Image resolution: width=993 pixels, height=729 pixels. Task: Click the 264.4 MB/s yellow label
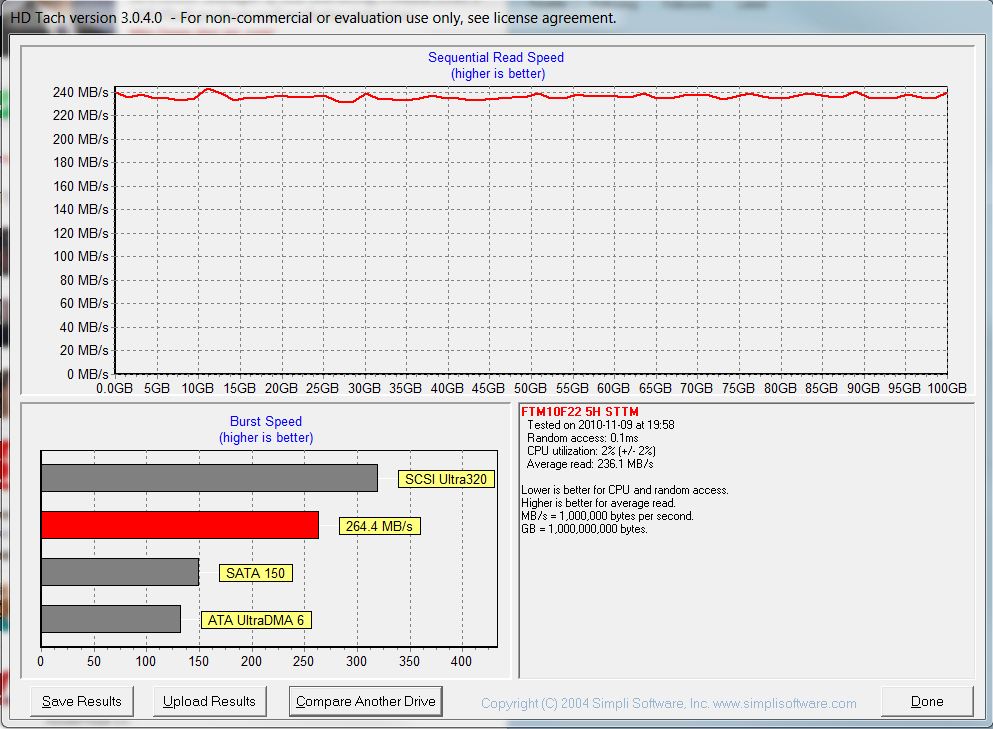click(379, 526)
